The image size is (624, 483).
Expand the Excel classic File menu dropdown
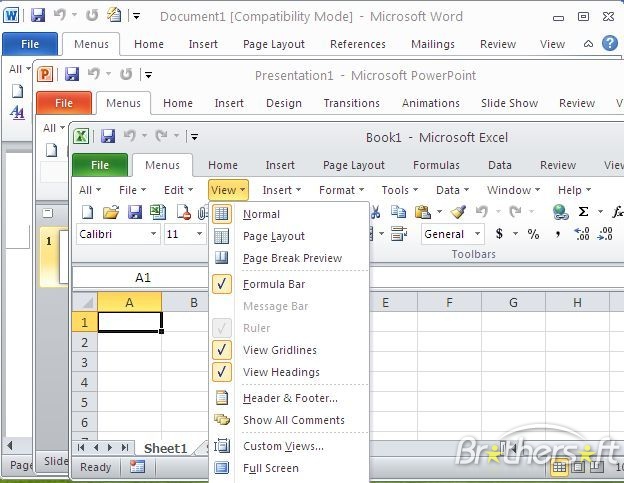[133, 190]
